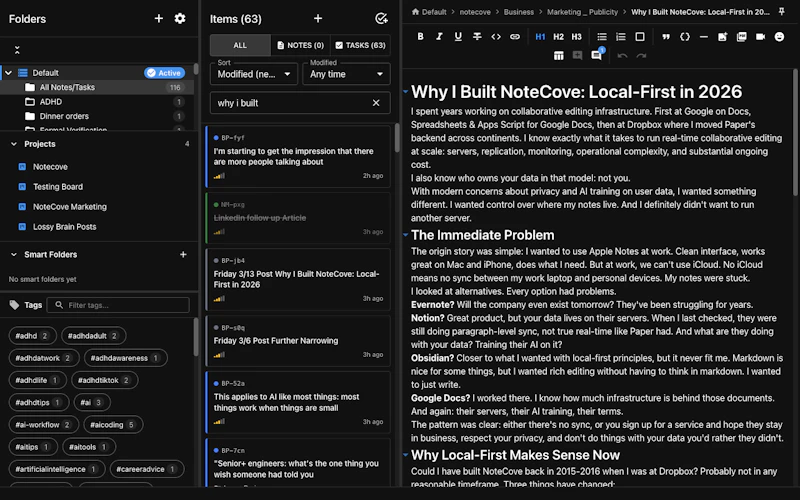Apply H2 heading style

559,36
